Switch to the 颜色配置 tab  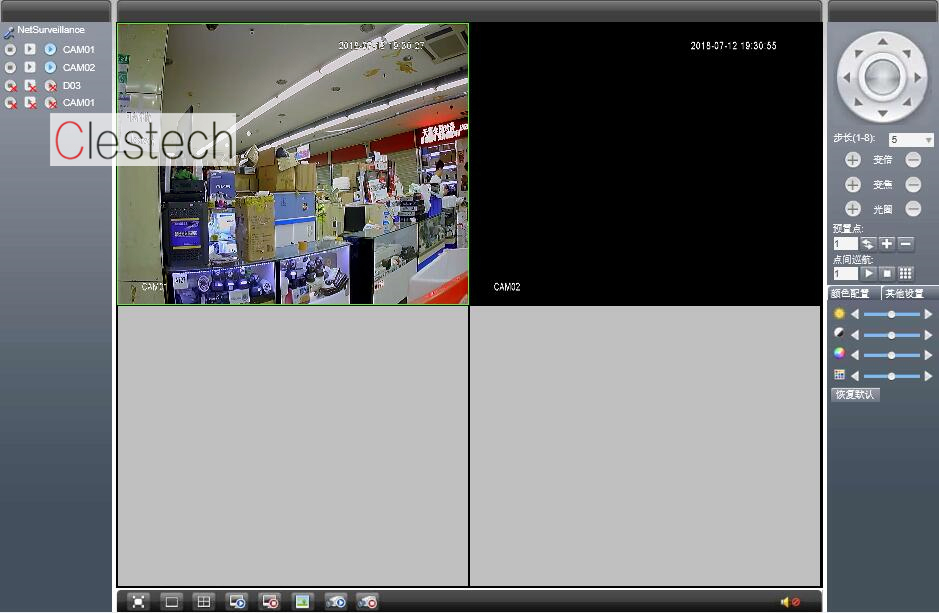pos(853,293)
